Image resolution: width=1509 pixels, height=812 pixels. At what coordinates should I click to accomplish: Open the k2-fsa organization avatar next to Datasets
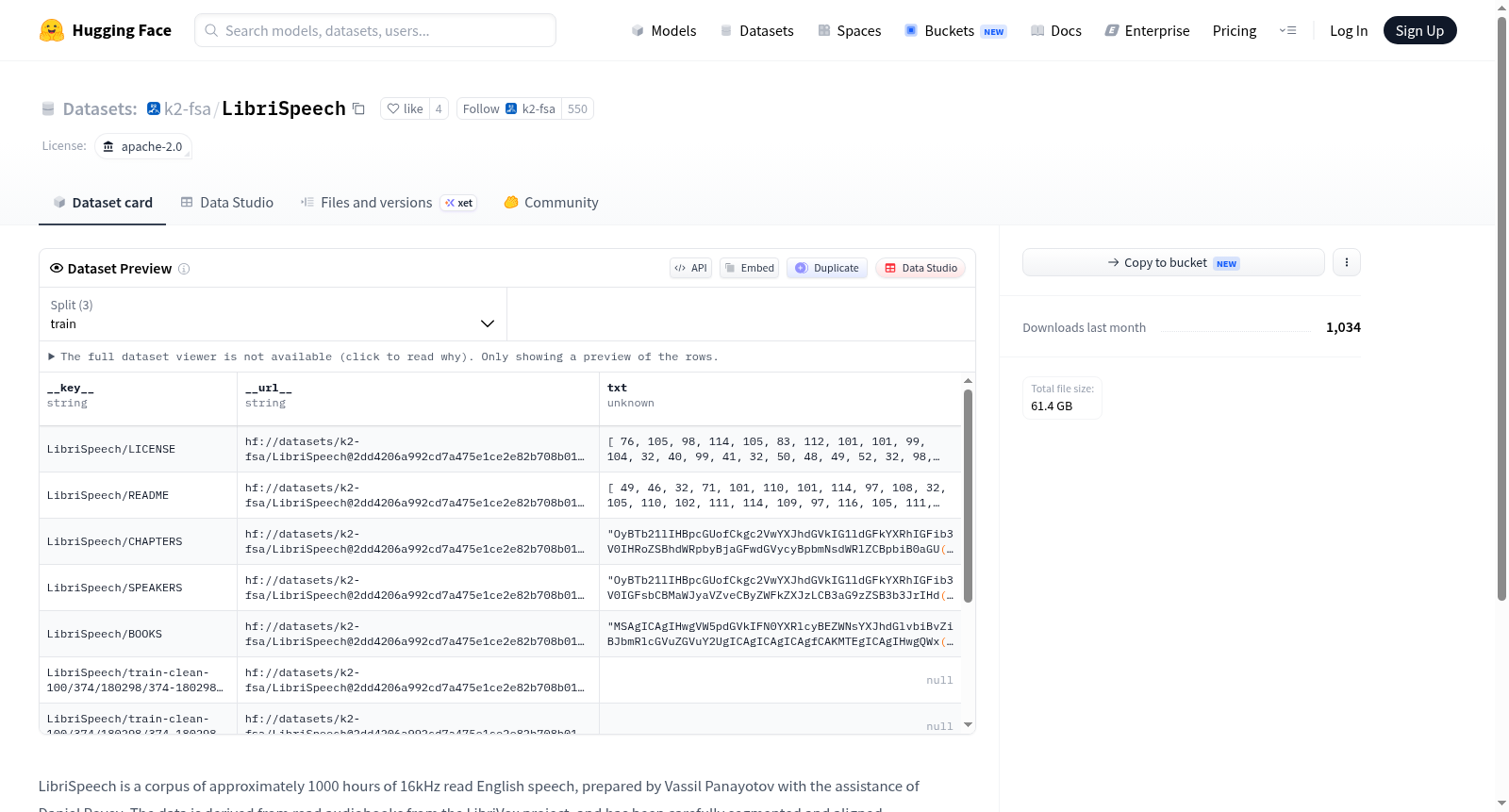[x=154, y=108]
